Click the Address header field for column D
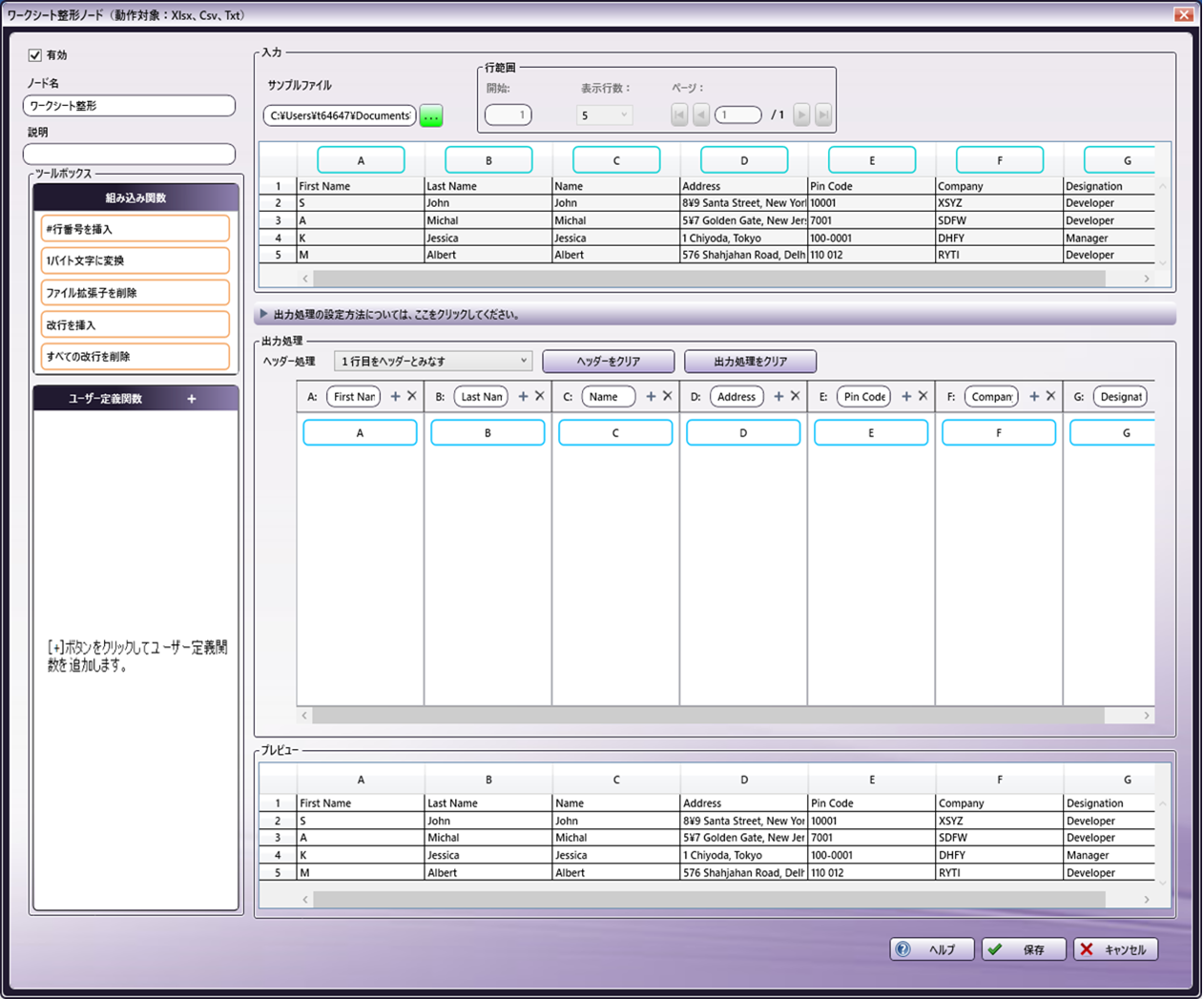Screen dimensions: 1204x999 [x=737, y=397]
